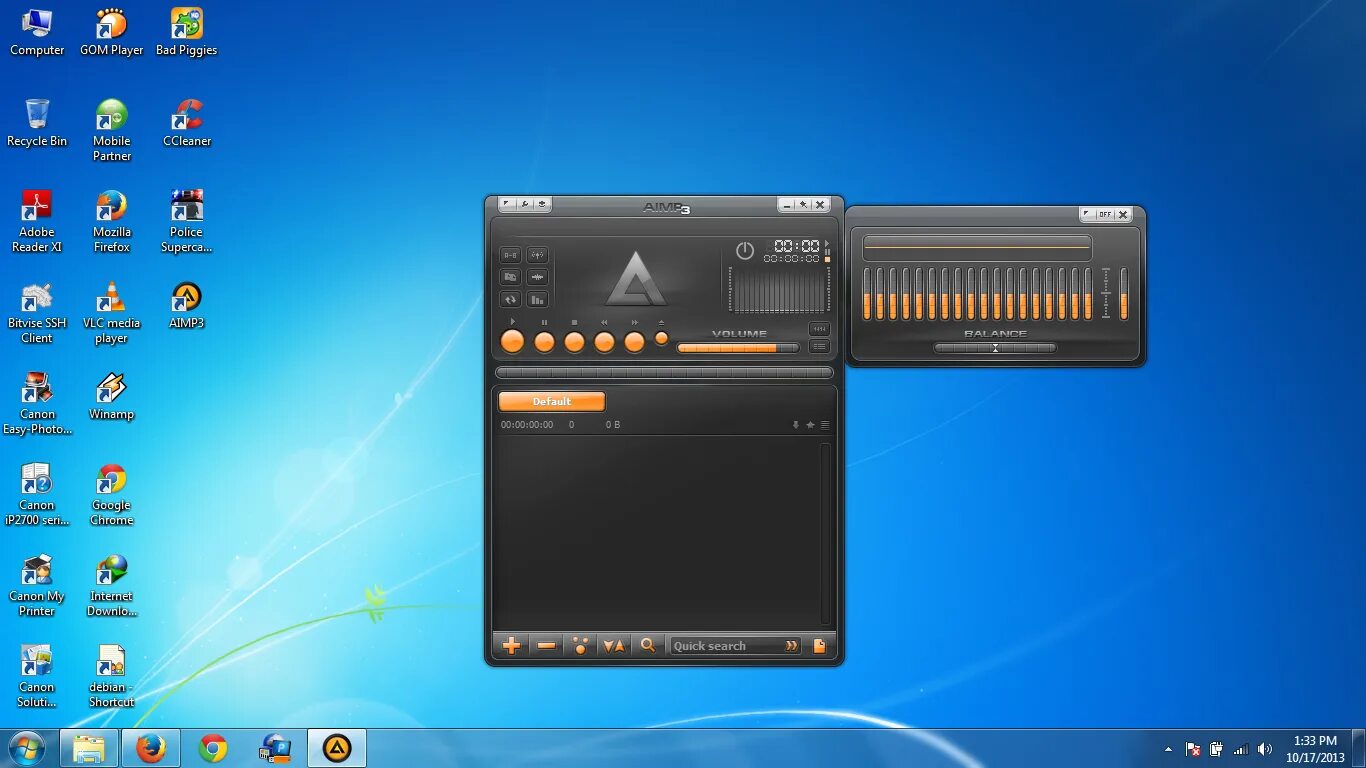Click the orange Pause button
This screenshot has height=768, width=1366.
tap(544, 342)
